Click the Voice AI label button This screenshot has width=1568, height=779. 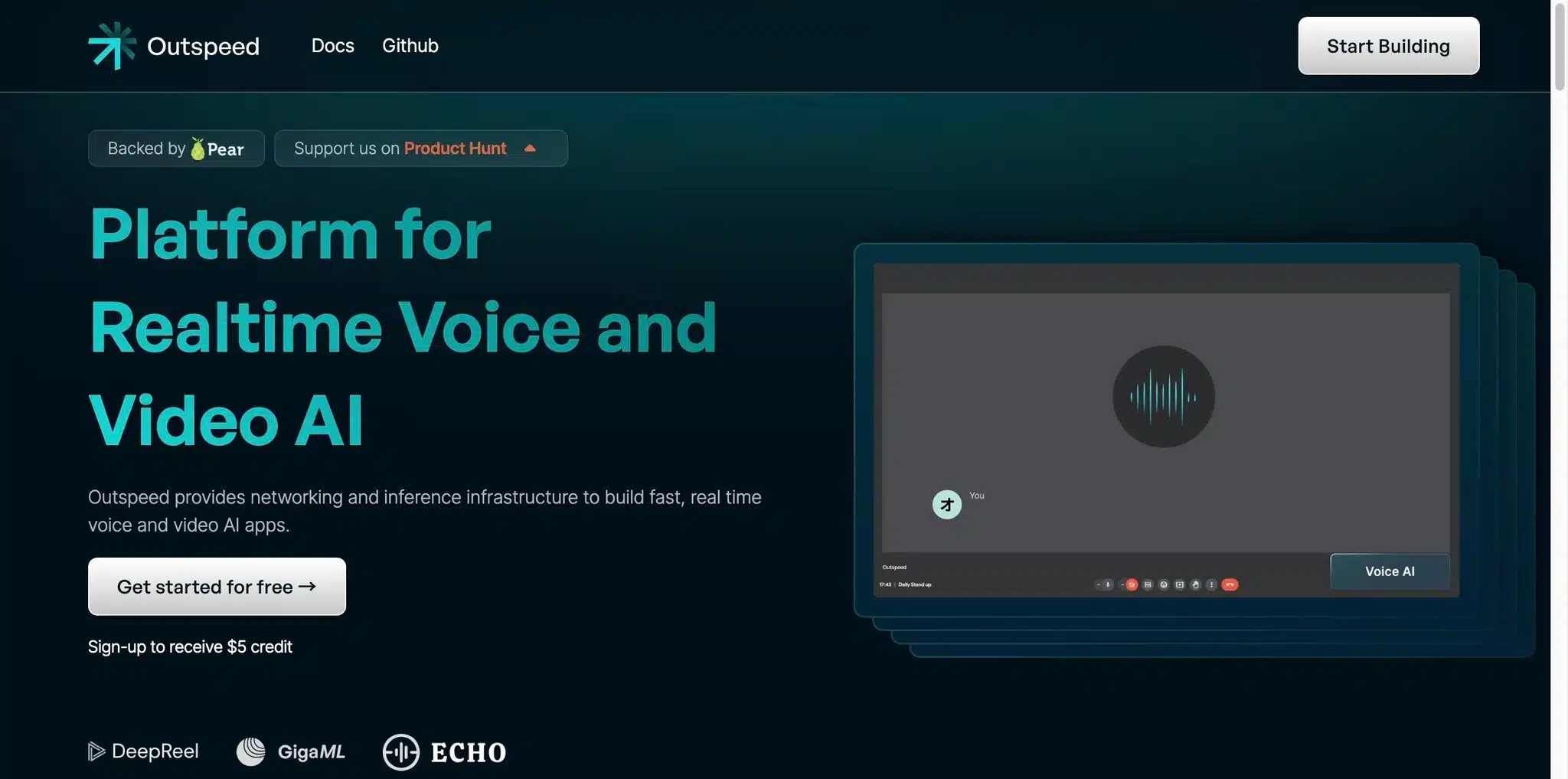[x=1390, y=571]
